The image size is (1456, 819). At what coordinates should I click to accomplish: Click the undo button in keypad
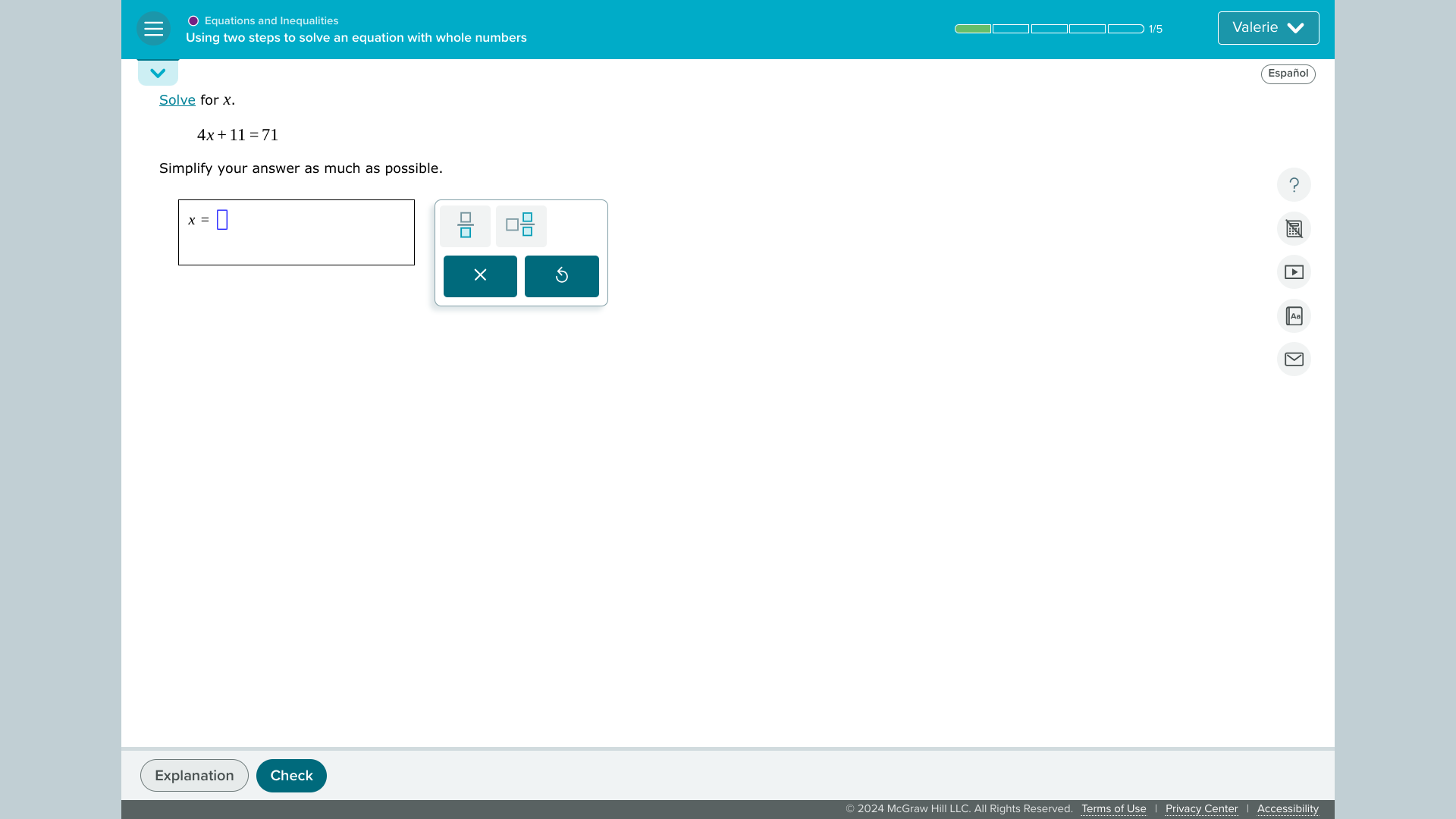pos(561,275)
